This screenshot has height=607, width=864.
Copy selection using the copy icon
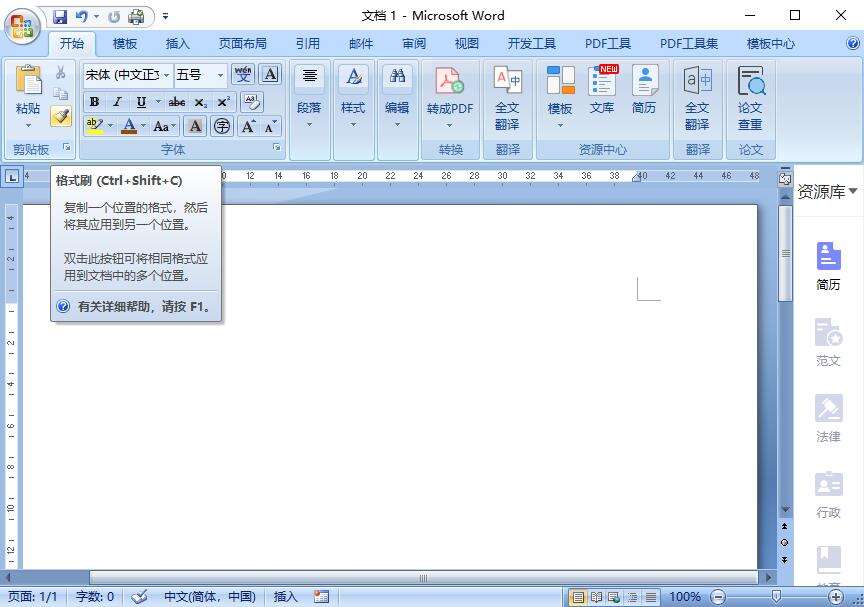[61, 94]
